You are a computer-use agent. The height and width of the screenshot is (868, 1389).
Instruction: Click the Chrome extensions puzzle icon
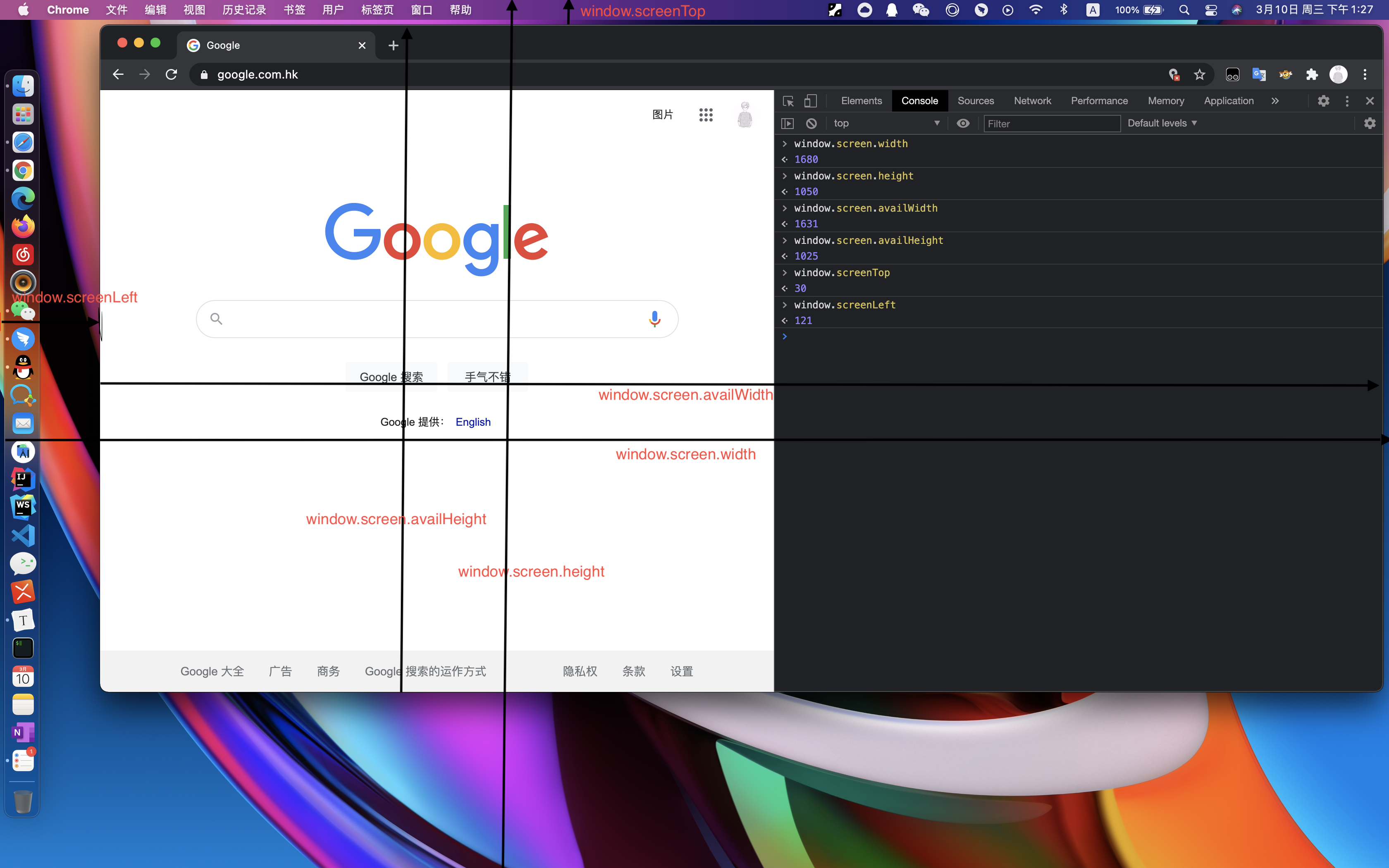coord(1312,75)
